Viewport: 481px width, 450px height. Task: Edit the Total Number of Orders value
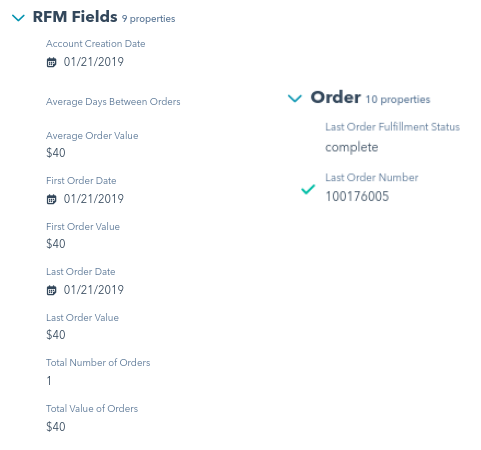pos(49,381)
